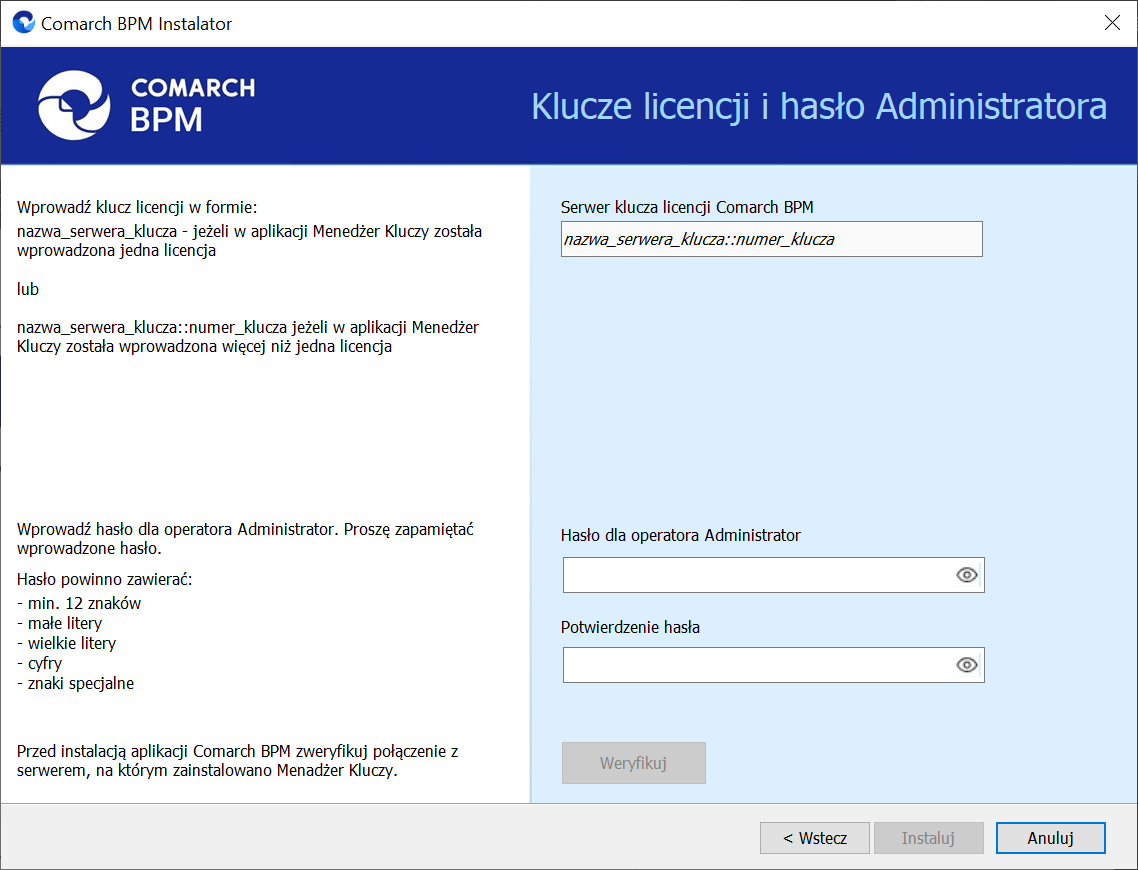Click the 'Wprowadź klucz licencji w formie:' text
This screenshot has width=1138, height=870.
(137, 208)
